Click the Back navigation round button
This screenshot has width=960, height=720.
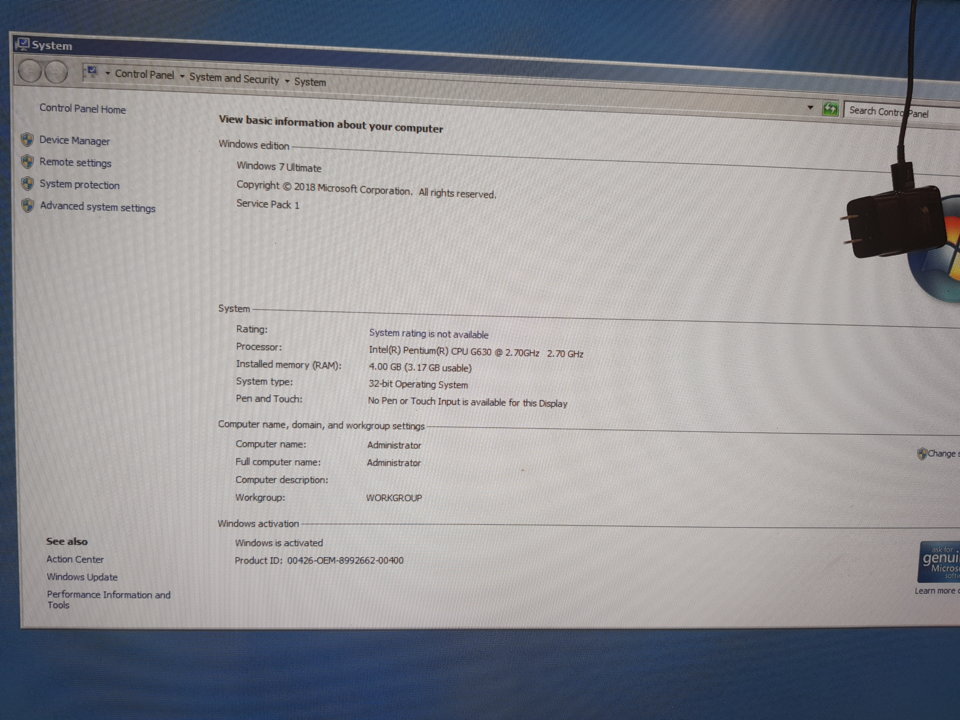click(x=29, y=71)
